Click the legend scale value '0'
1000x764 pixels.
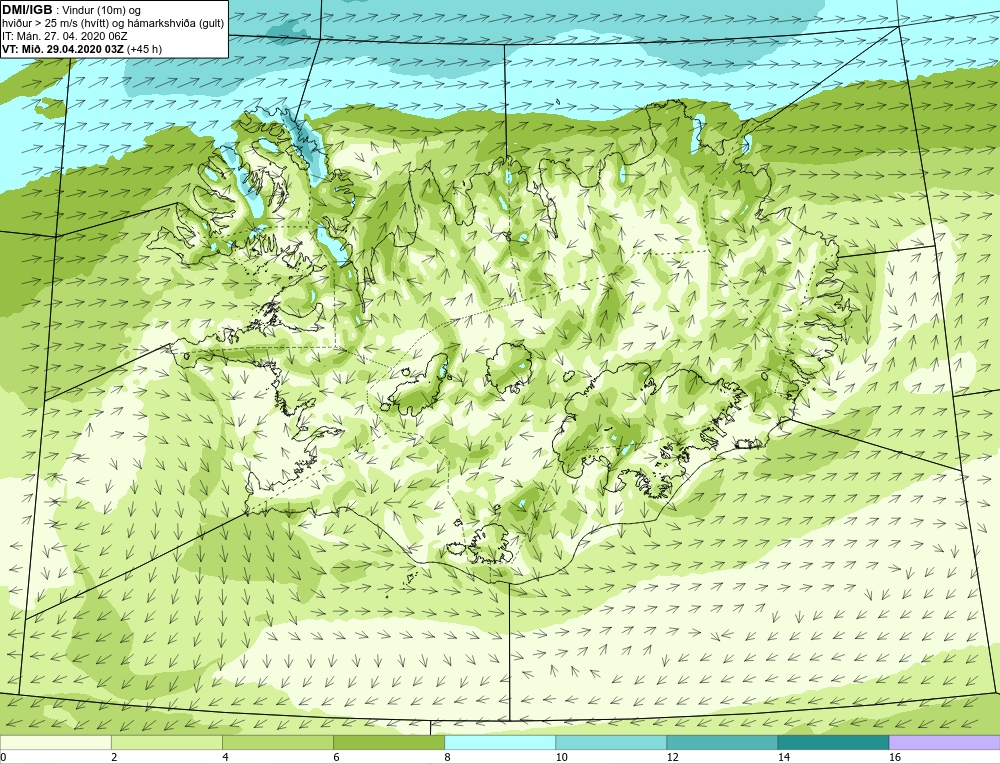point(3,757)
